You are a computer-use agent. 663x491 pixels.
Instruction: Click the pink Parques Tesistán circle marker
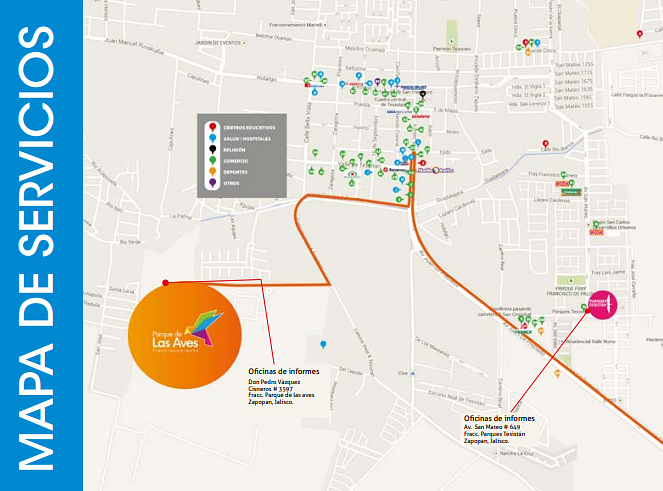[x=600, y=302]
